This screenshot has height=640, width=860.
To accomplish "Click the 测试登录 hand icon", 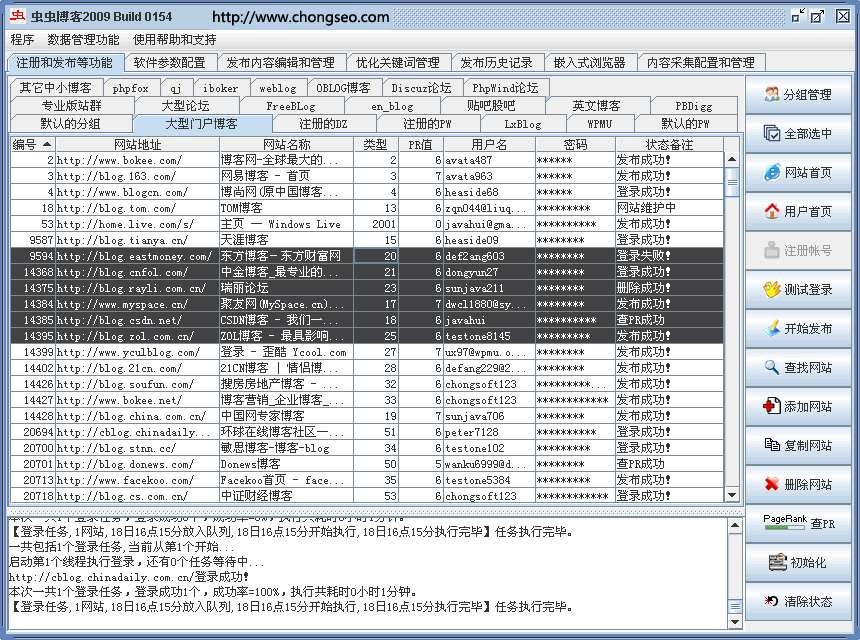I will pos(772,289).
